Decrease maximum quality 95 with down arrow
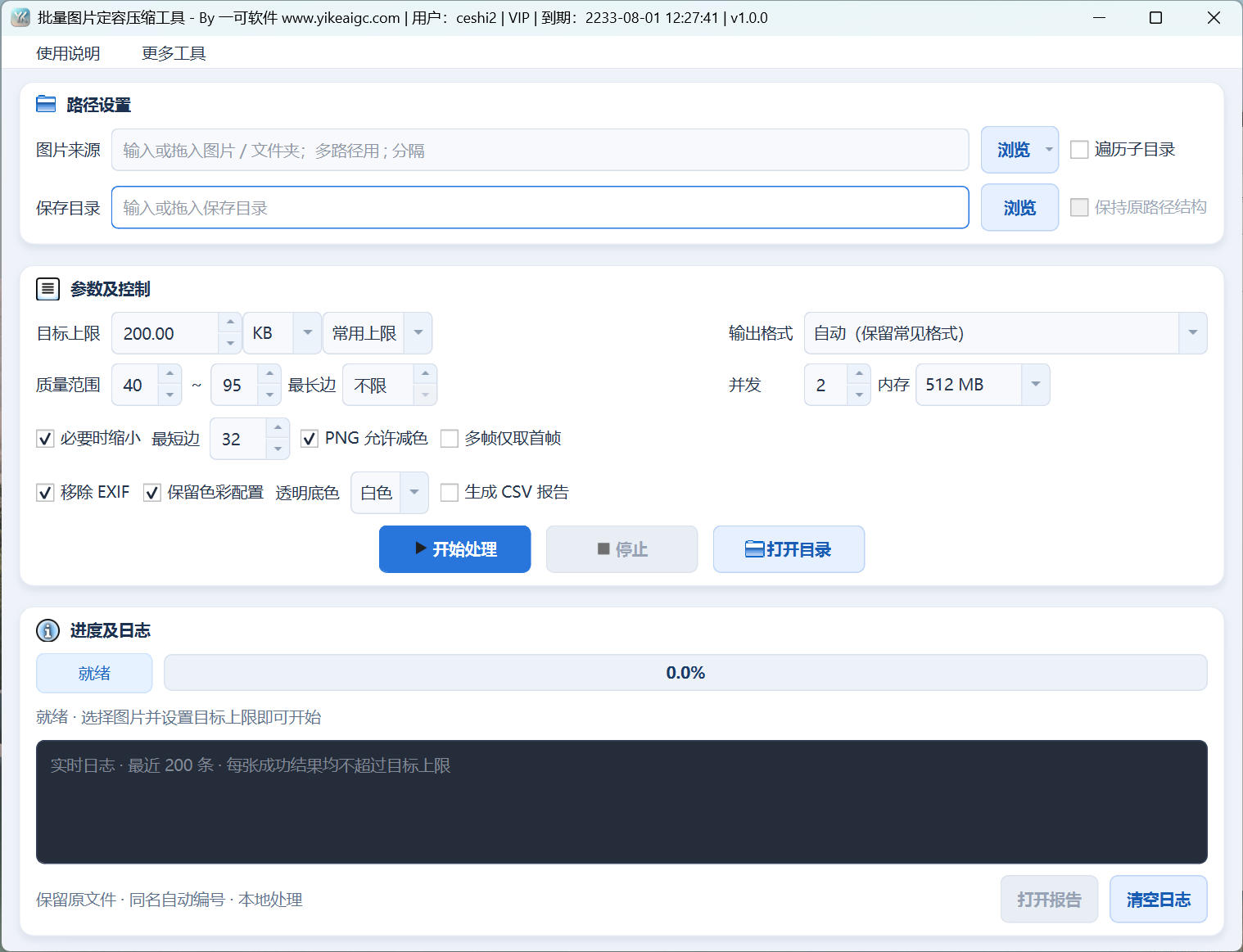 point(269,395)
